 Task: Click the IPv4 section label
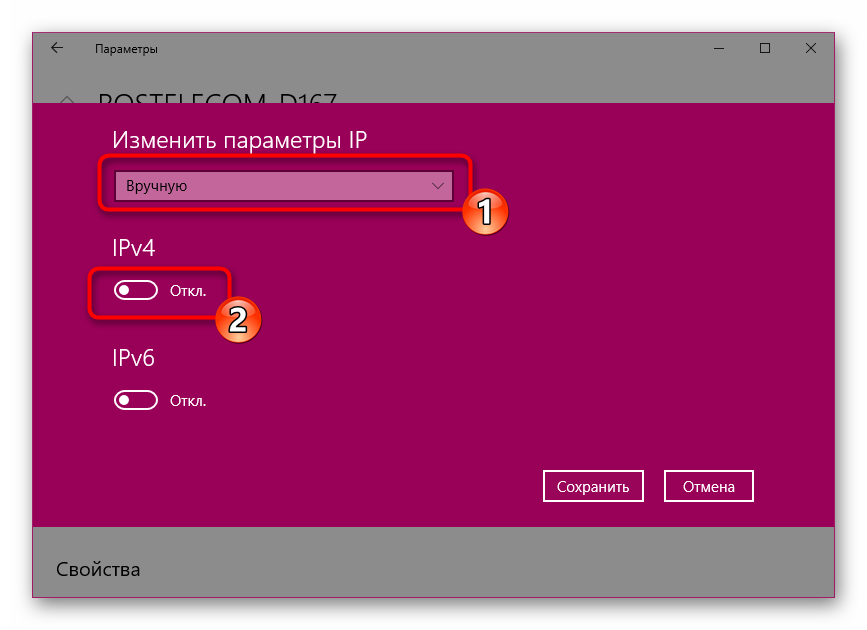(x=133, y=247)
